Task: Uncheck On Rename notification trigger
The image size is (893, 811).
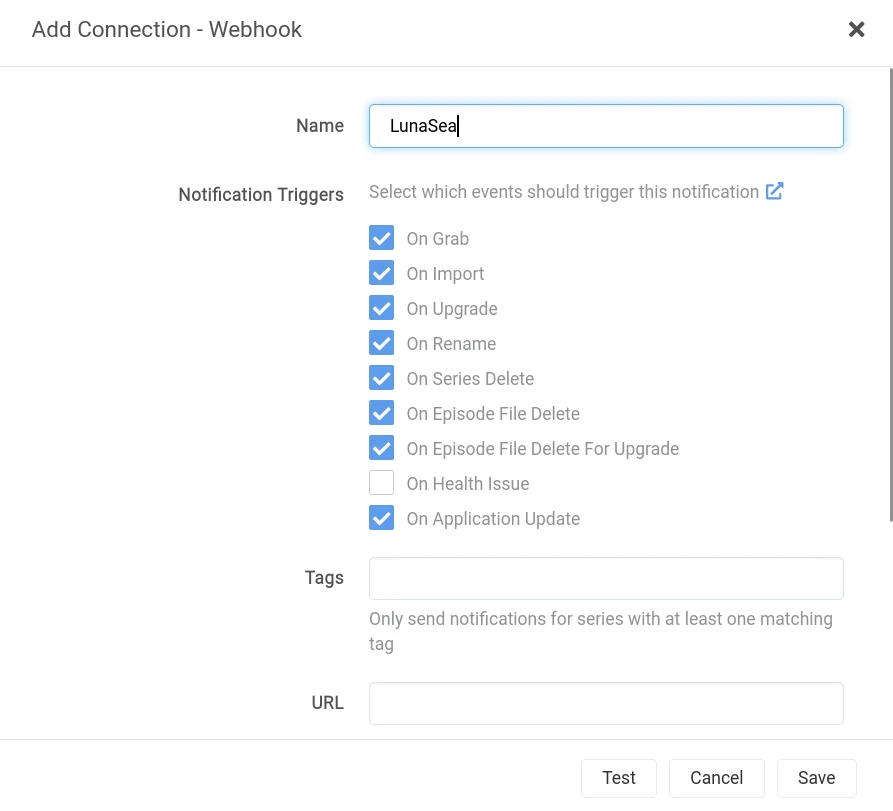Action: (381, 344)
